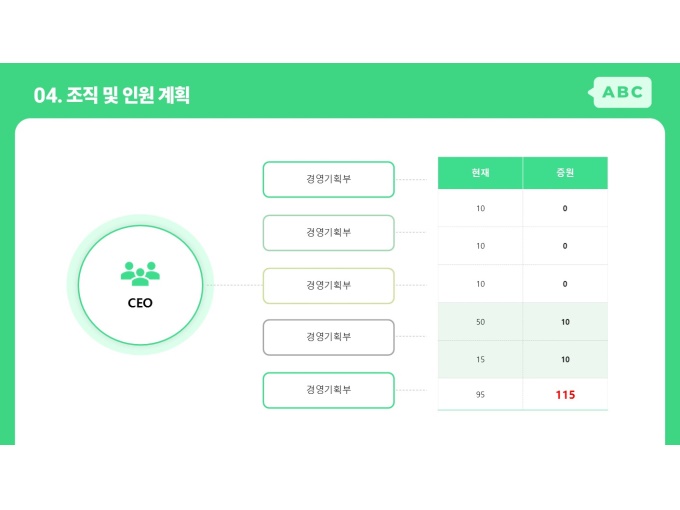Screen dimensions: 680x510
Task: Click the people group icon above CEO
Action: coord(140,272)
